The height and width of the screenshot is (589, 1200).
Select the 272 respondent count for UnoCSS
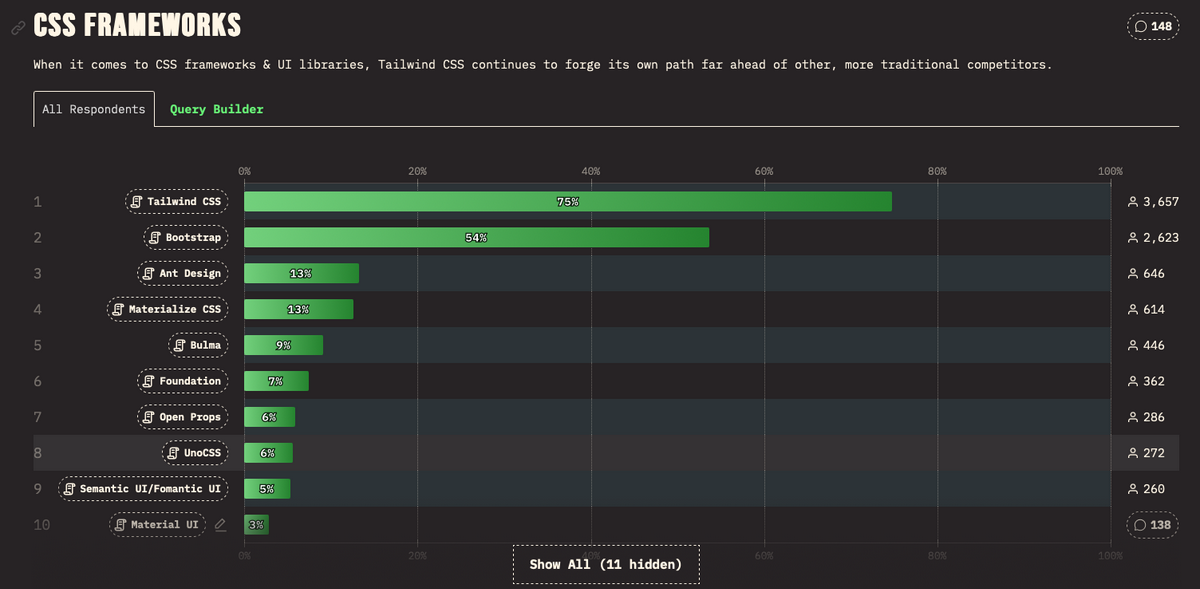tap(1146, 453)
